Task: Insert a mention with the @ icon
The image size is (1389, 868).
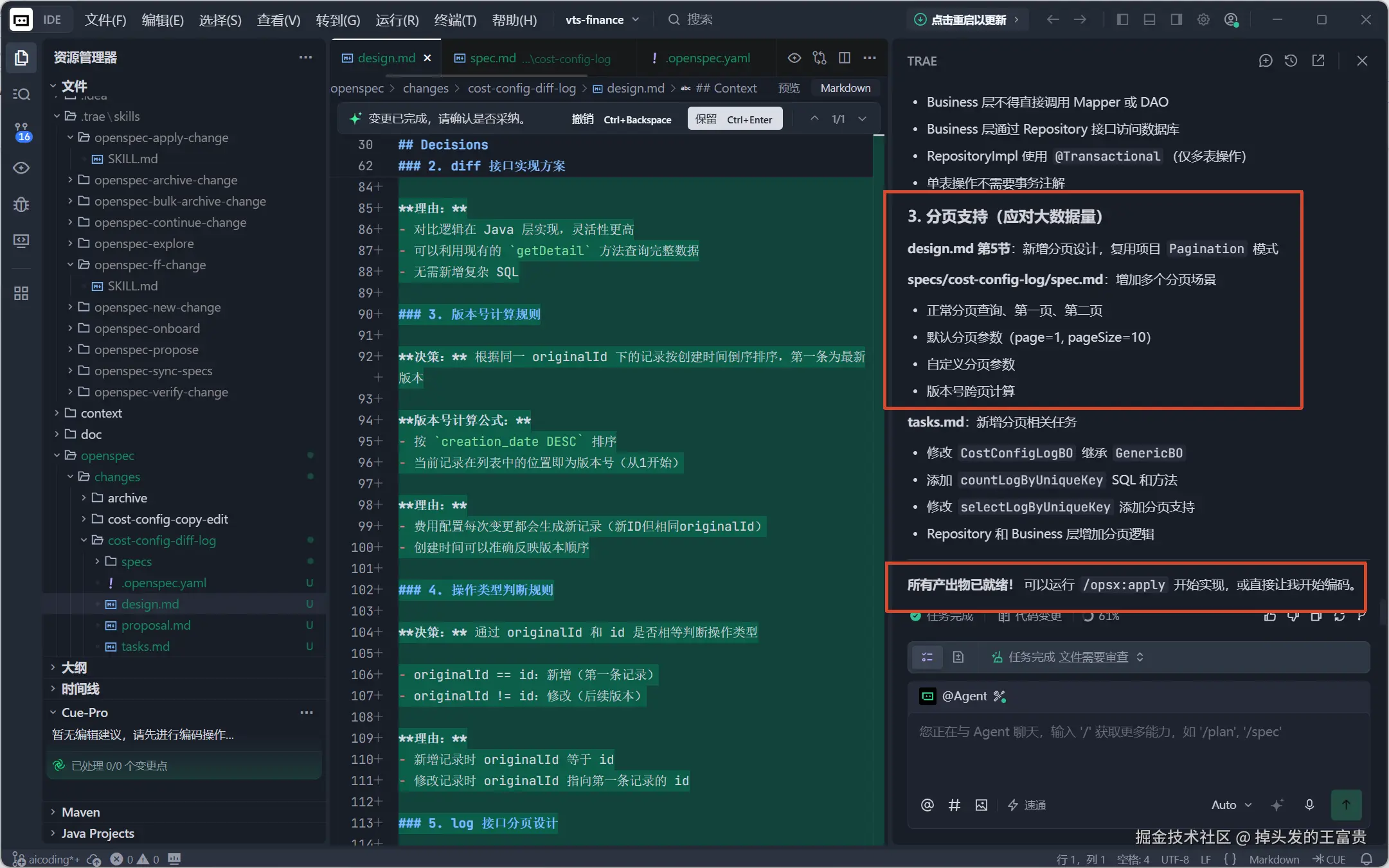Action: pyautogui.click(x=927, y=805)
